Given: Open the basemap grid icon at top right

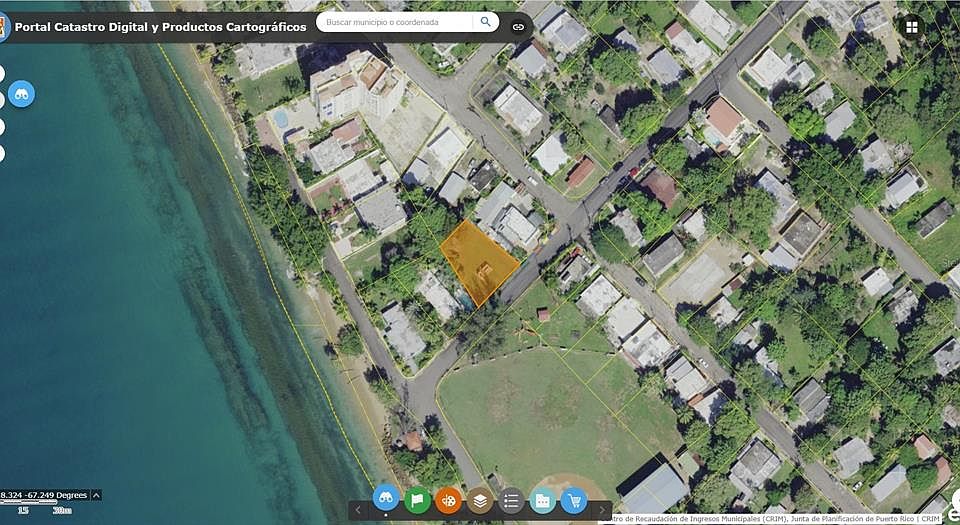Looking at the screenshot, I should click(911, 27).
